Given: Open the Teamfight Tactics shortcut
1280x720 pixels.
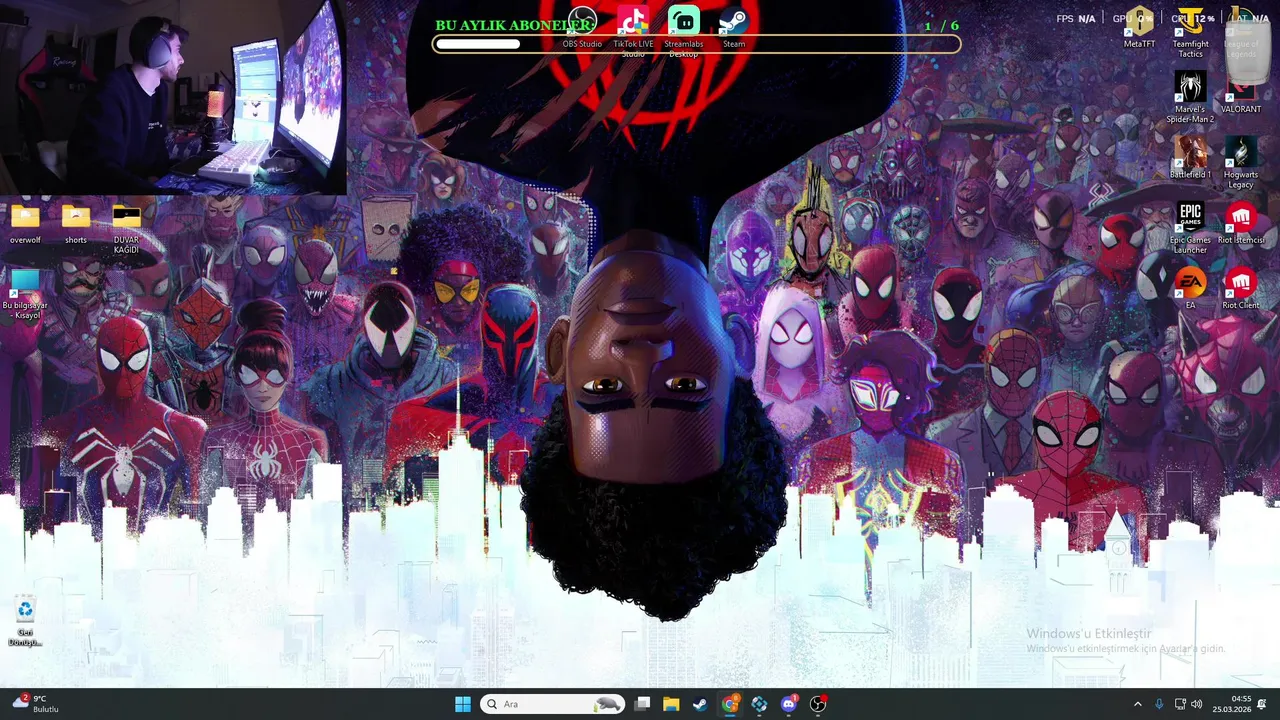Looking at the screenshot, I should click(1190, 32).
